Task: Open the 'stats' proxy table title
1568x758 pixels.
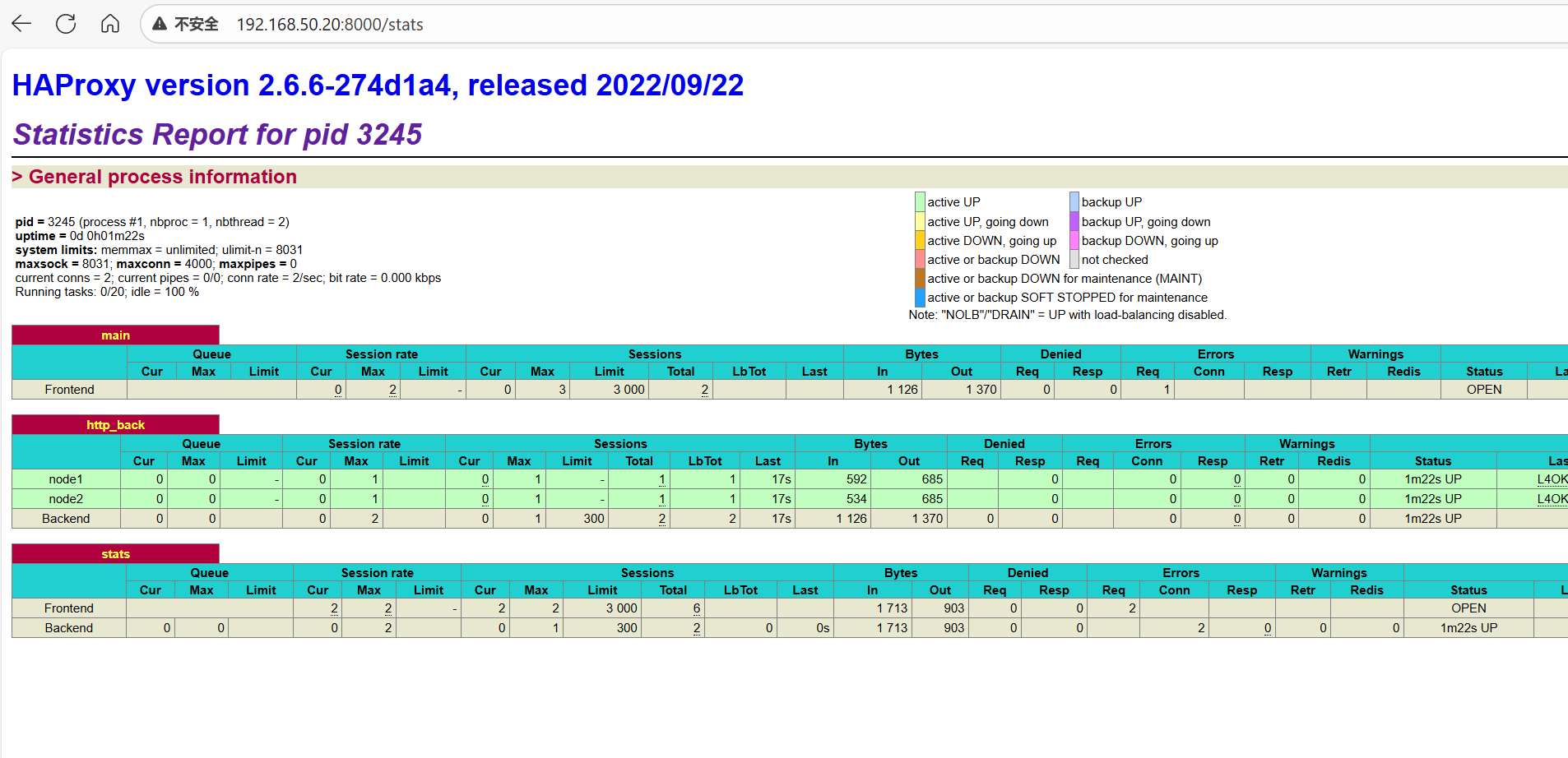Action: click(x=116, y=554)
